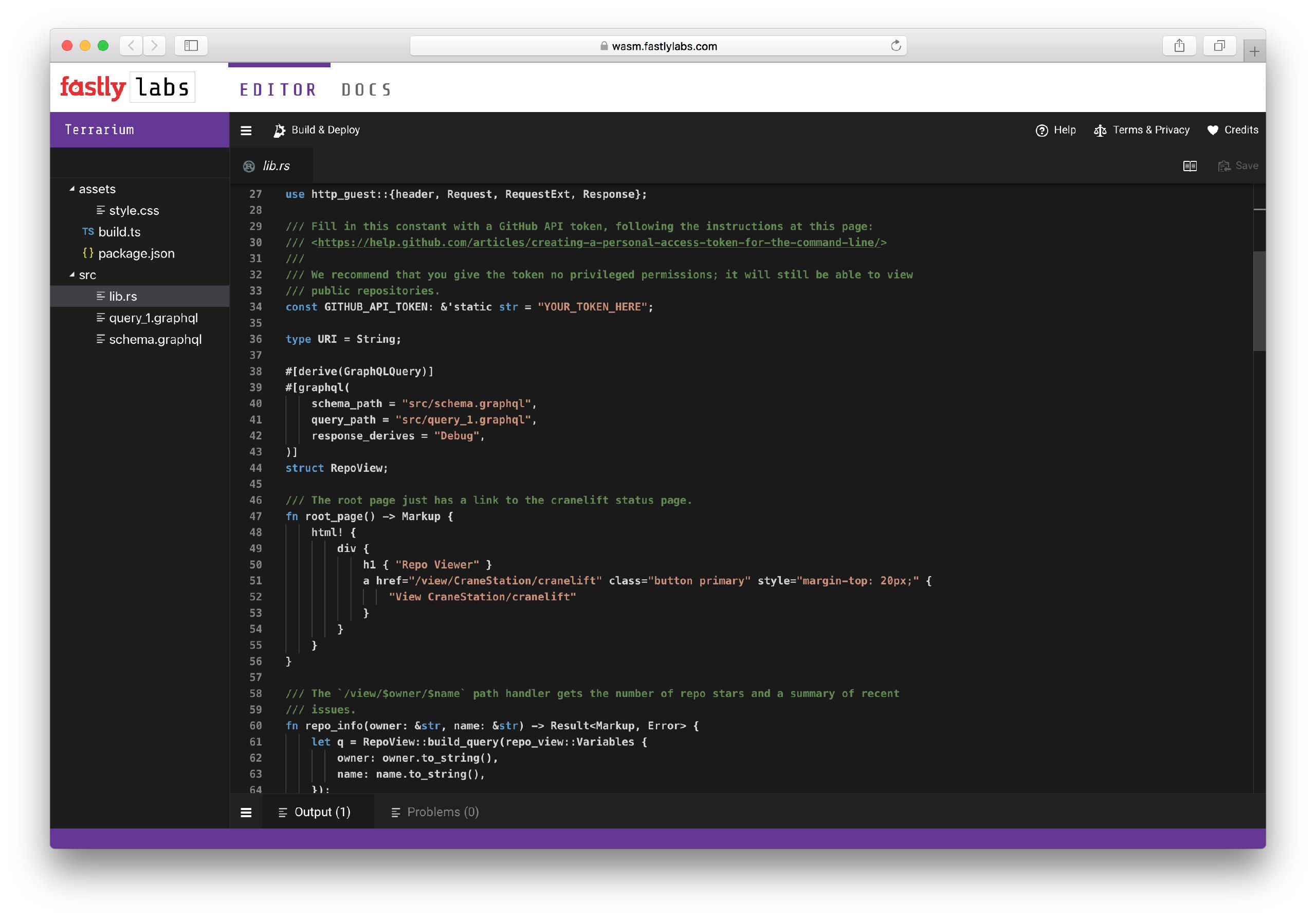This screenshot has width=1316, height=920.
Task: Click the file icon beside style.css
Action: pos(100,210)
